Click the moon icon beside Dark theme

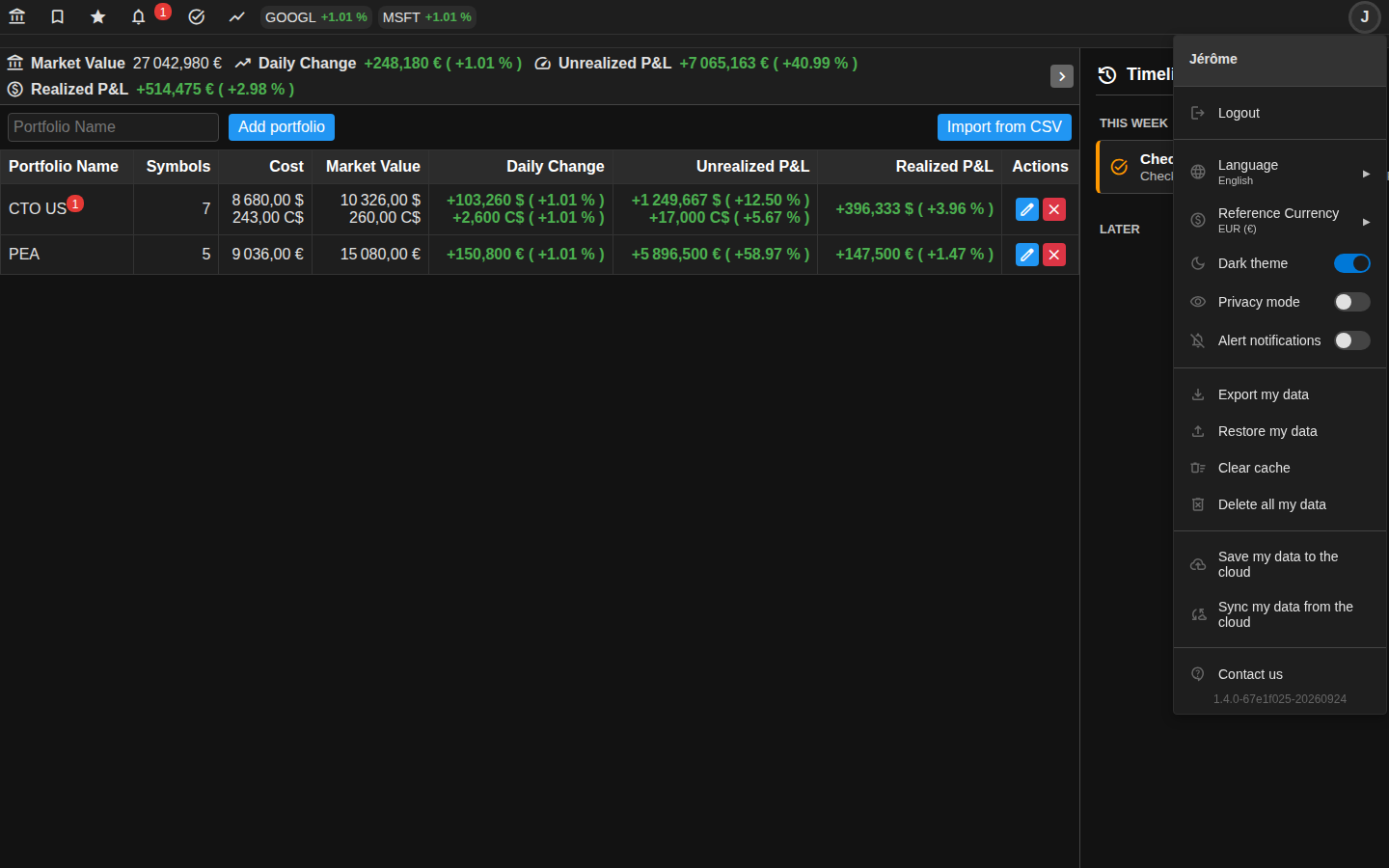point(1198,263)
